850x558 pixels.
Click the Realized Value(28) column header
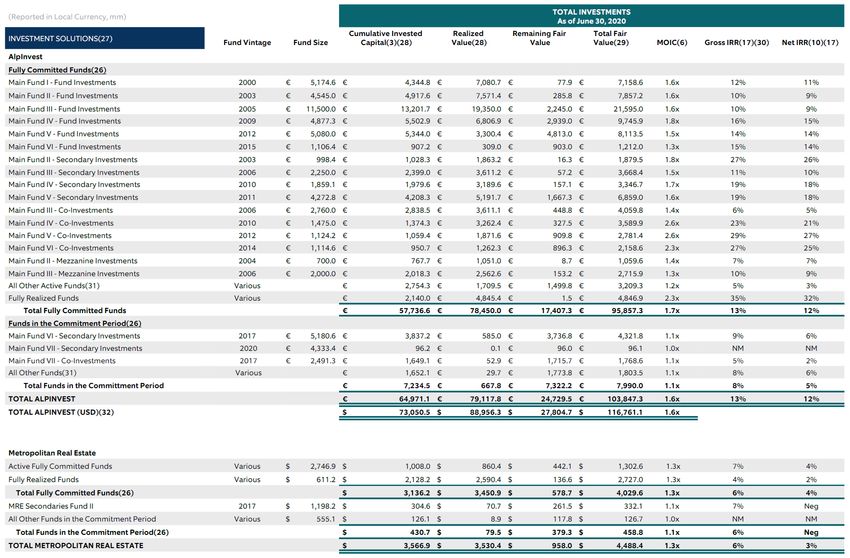tap(468, 38)
